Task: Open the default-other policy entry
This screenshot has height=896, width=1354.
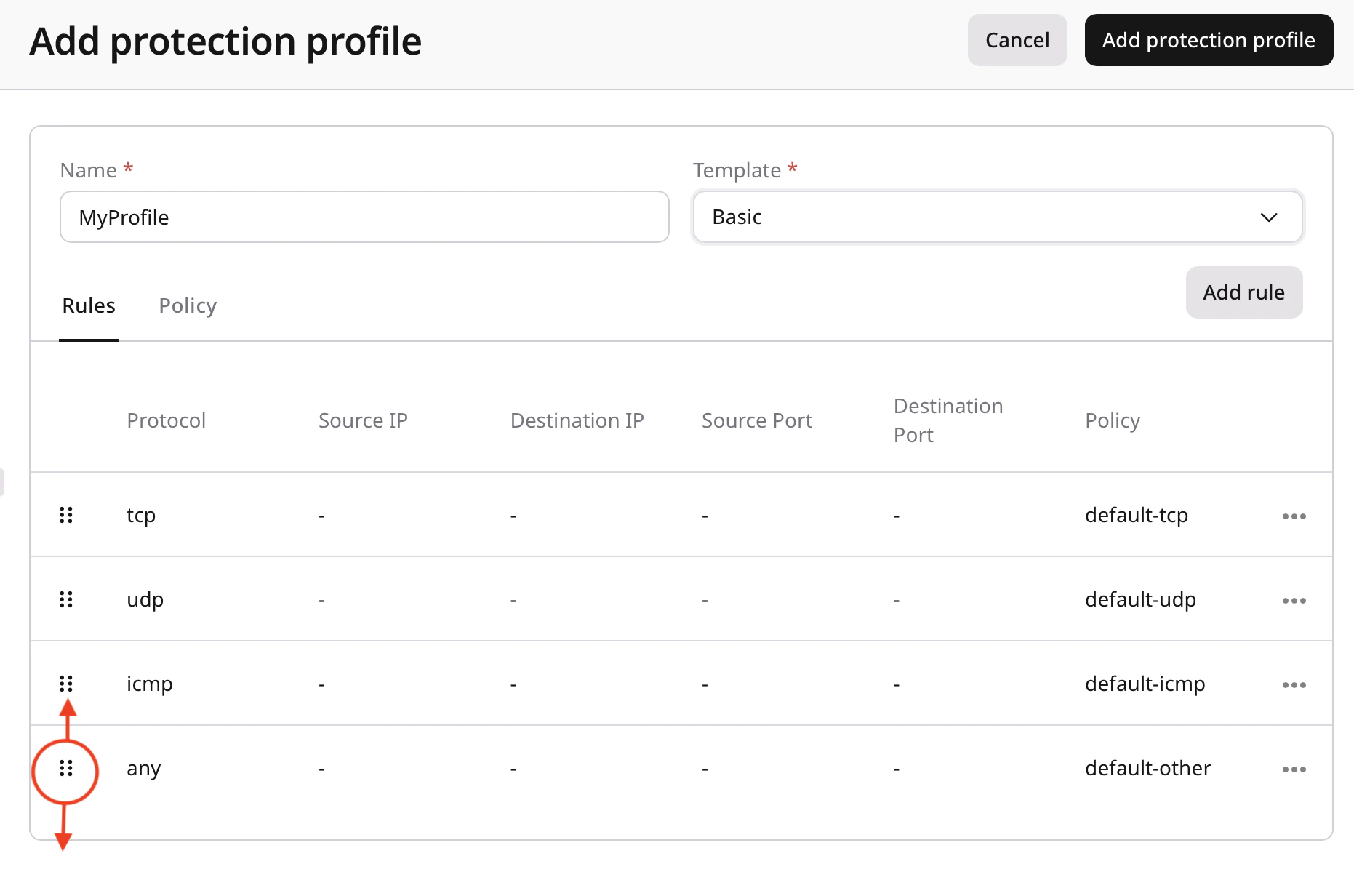Action: 1147,768
